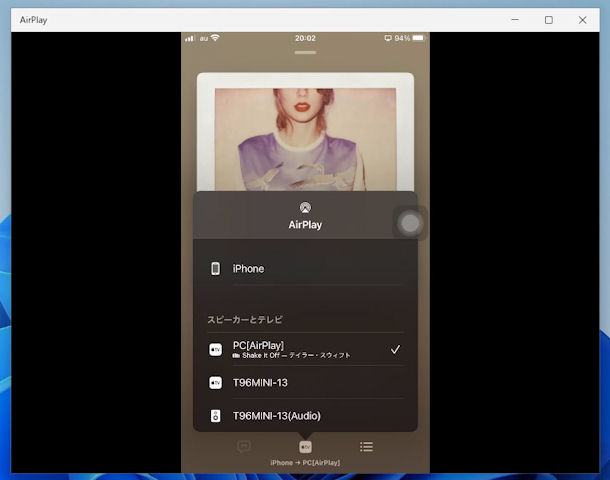Click the Apple TV icon beside T96MINI-13

(215, 383)
